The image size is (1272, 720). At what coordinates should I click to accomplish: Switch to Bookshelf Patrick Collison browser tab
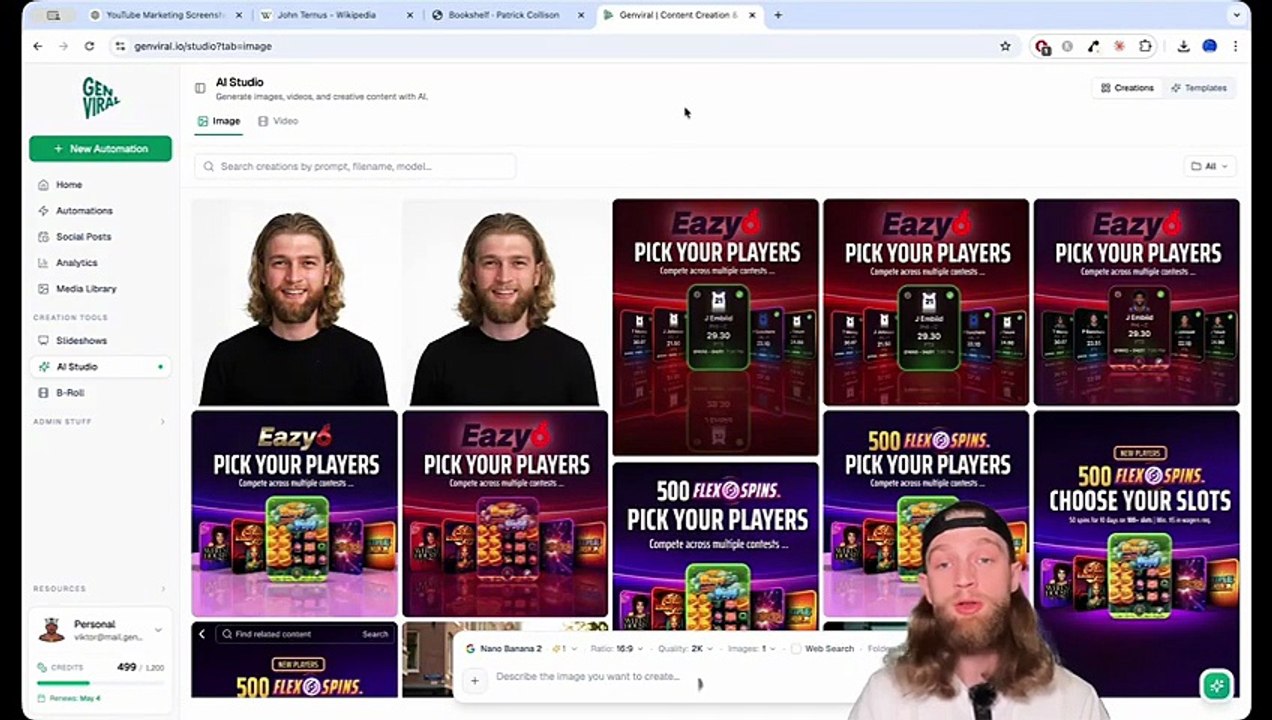(509, 15)
